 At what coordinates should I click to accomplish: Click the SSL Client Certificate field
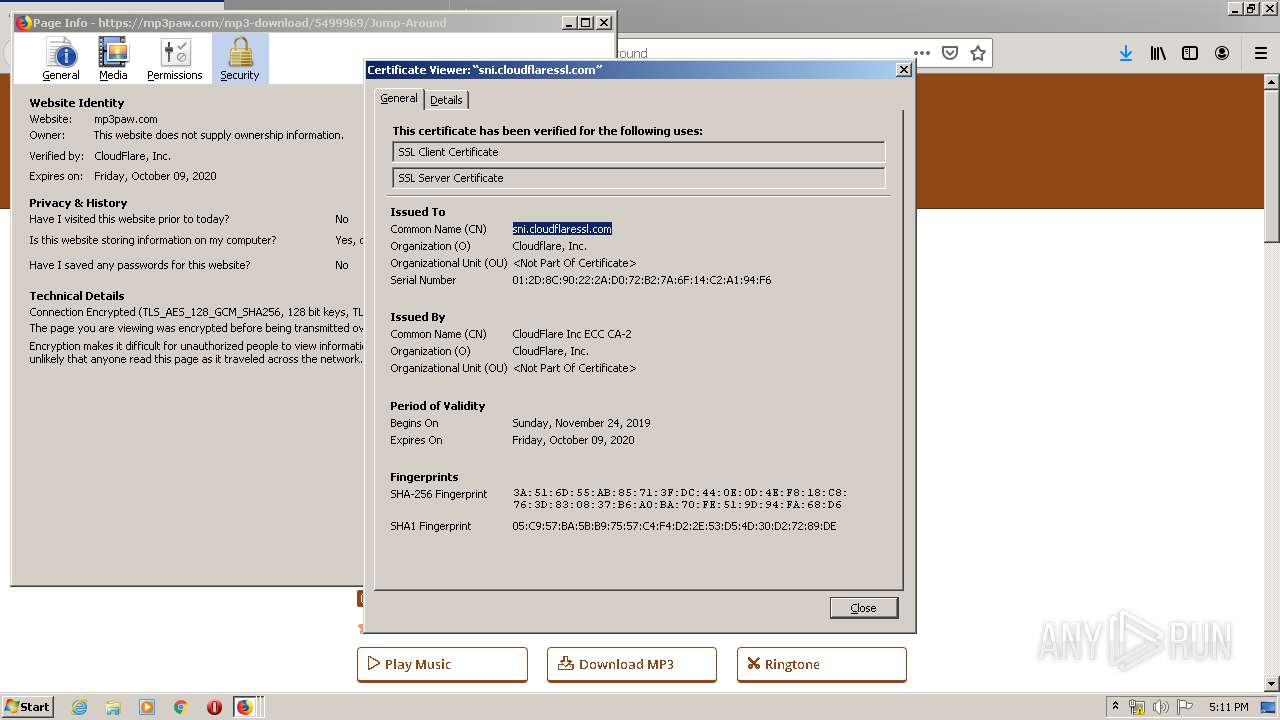[x=639, y=152]
